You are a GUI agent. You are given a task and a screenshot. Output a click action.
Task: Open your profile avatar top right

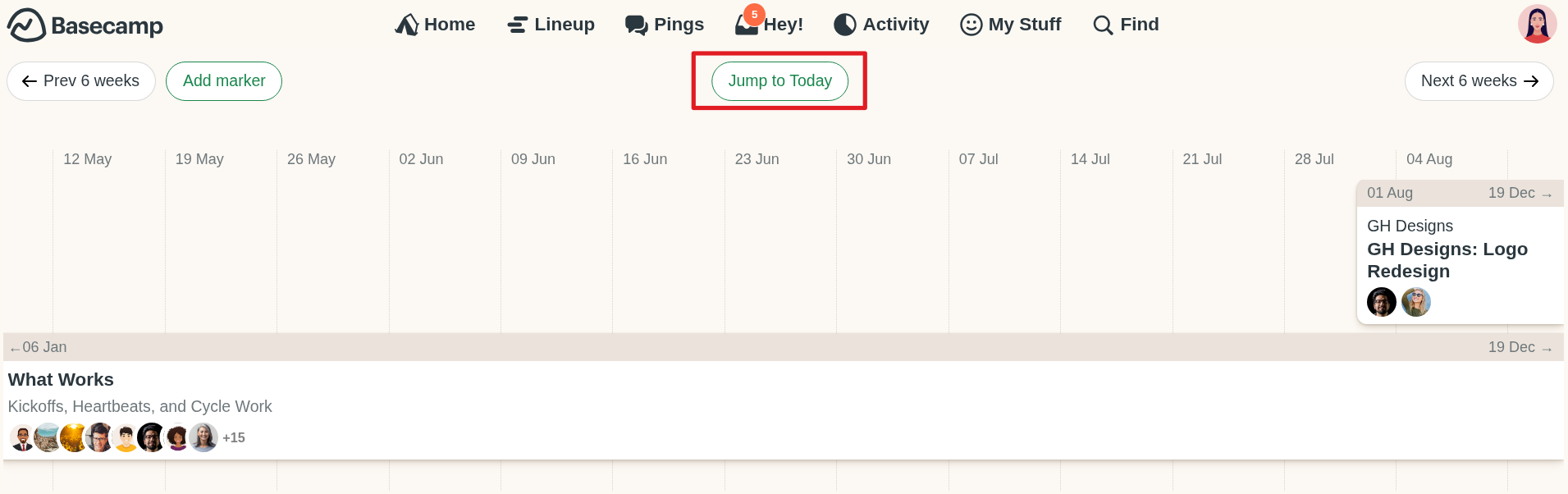click(x=1537, y=24)
